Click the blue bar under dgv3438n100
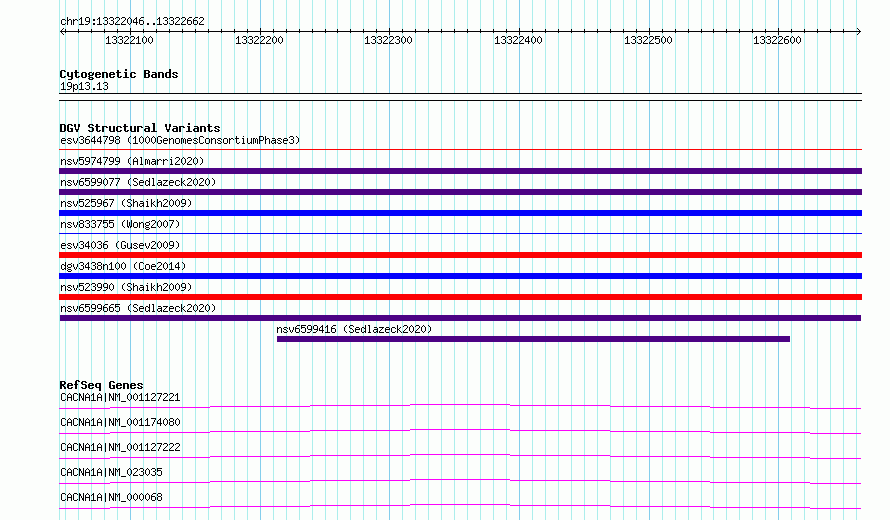 (460, 276)
